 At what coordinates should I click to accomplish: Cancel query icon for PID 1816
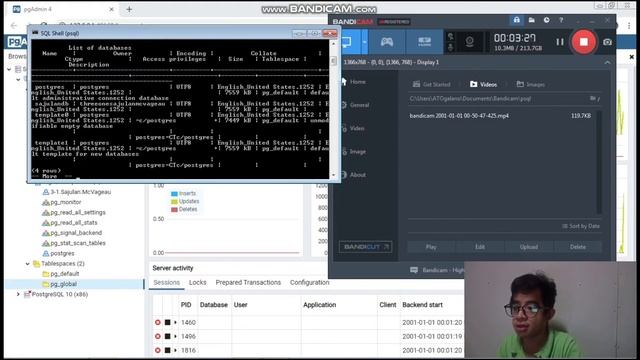pos(158,350)
